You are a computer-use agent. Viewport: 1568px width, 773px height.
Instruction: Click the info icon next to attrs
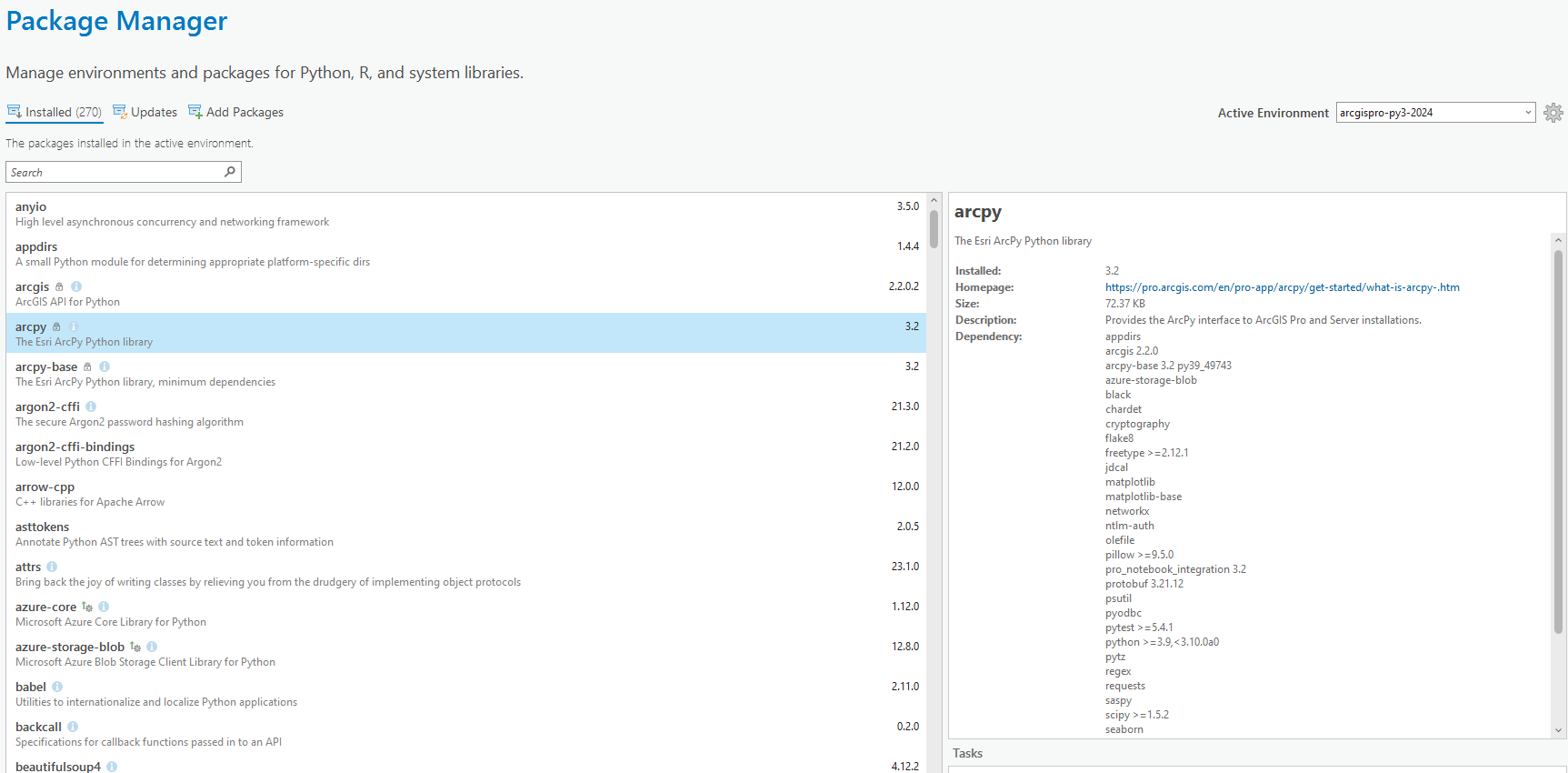click(x=52, y=567)
